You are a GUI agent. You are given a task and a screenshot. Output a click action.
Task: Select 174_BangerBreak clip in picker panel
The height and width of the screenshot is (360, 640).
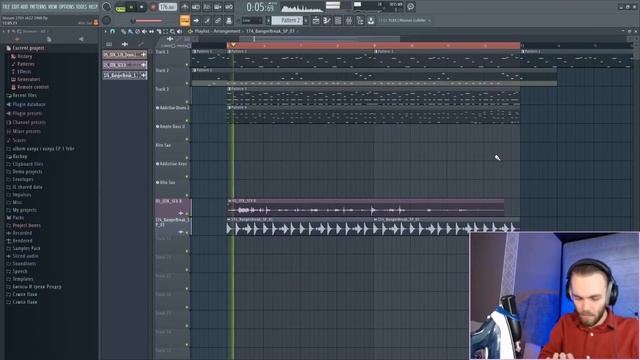(124, 76)
